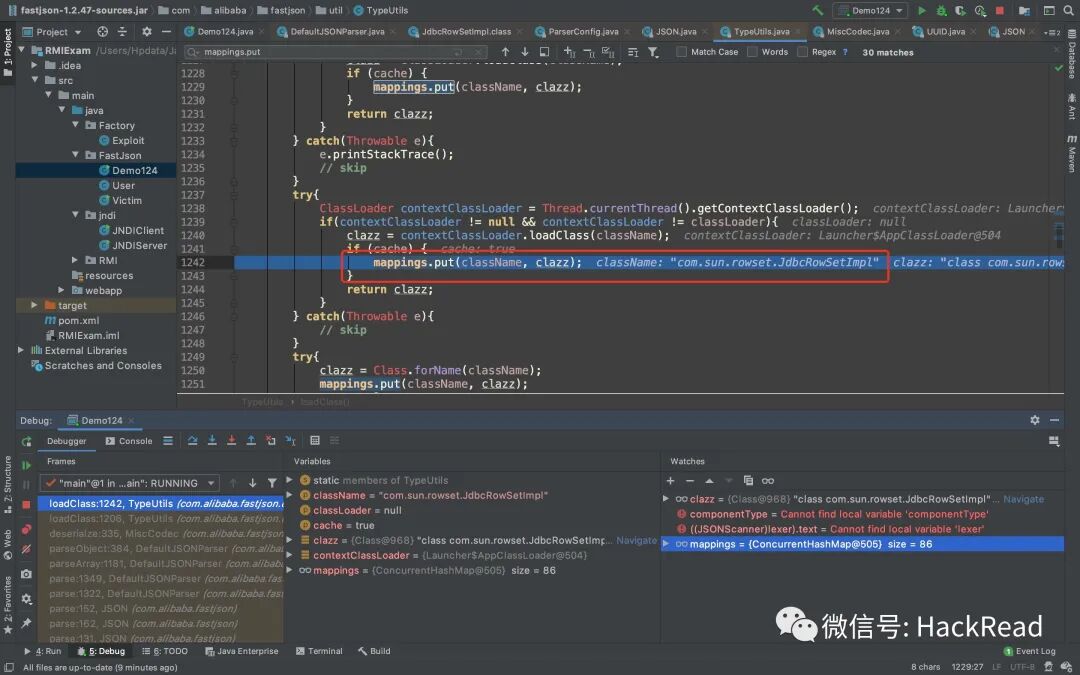Enable Words checkbox in search bar
1080x675 pixels.
[752, 52]
